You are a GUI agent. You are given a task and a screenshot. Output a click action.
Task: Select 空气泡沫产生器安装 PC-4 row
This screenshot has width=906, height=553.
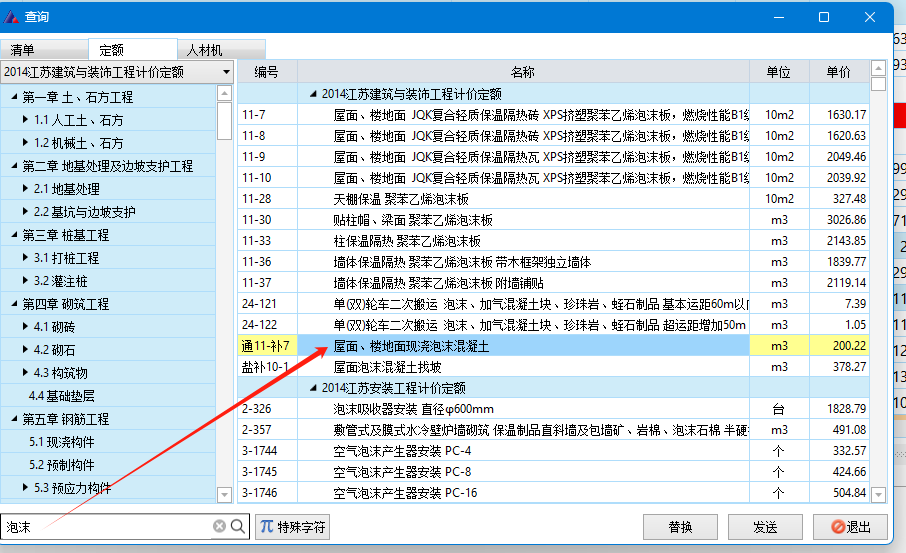coord(554,451)
